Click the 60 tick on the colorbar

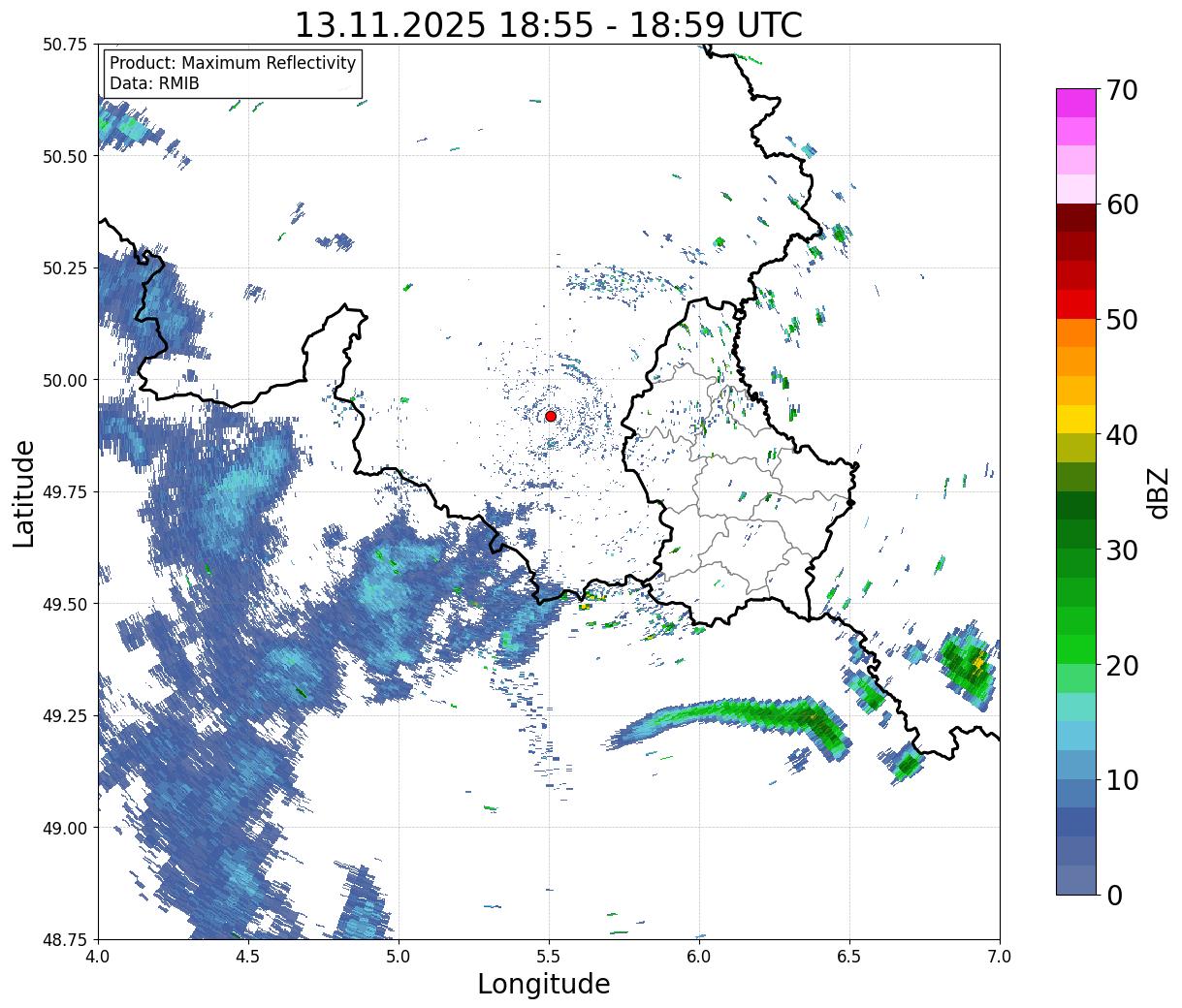[x=1121, y=205]
